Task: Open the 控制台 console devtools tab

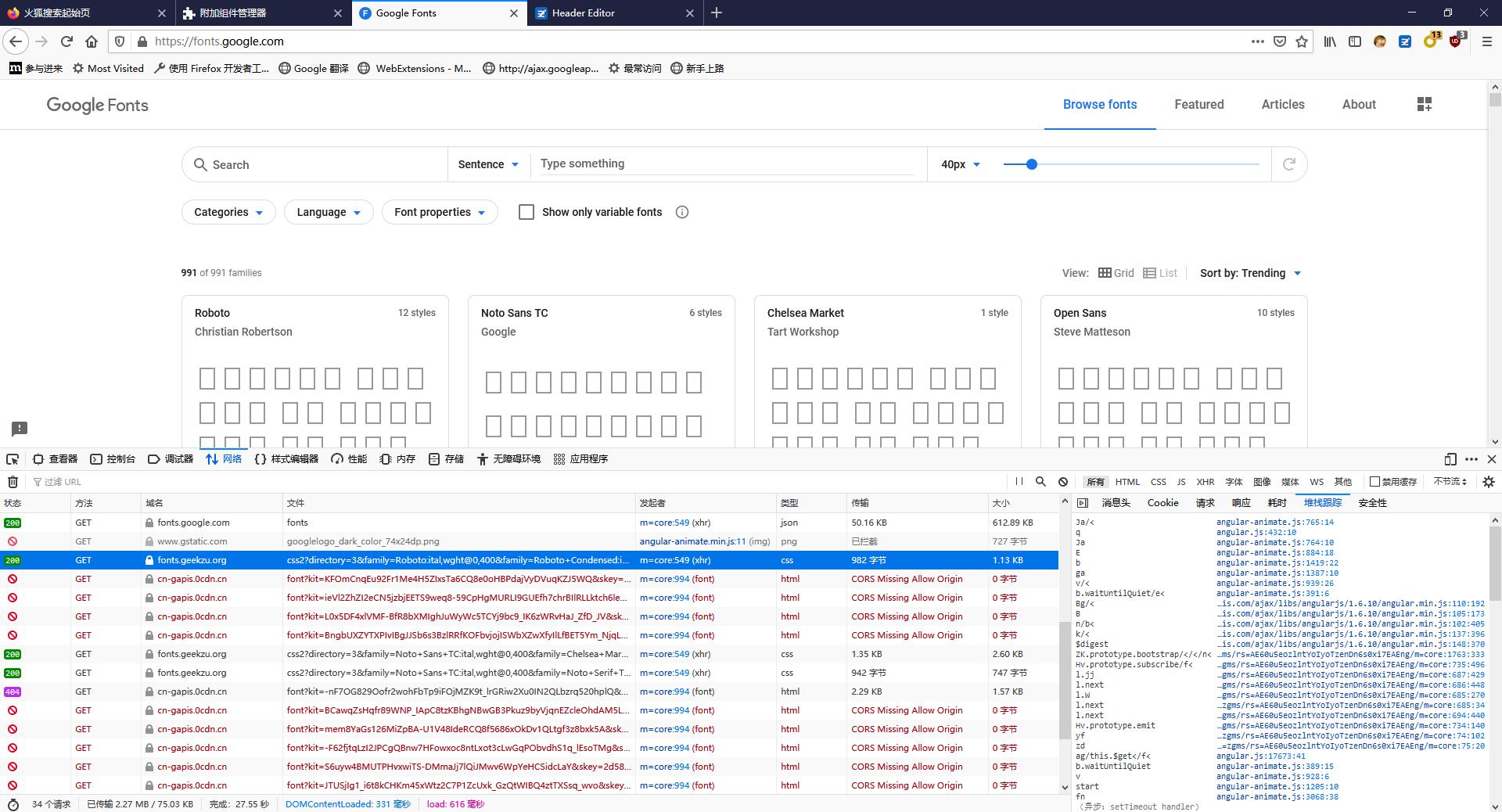Action: click(x=113, y=459)
